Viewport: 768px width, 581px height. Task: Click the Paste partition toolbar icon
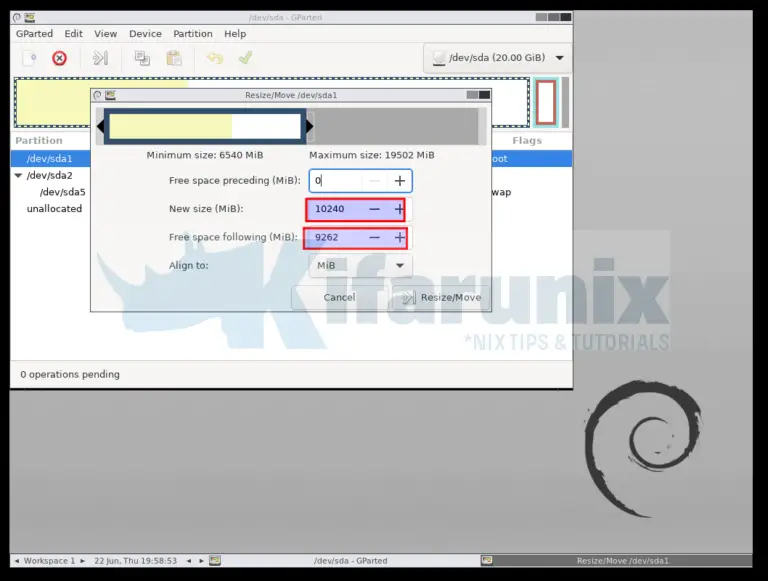tap(174, 58)
